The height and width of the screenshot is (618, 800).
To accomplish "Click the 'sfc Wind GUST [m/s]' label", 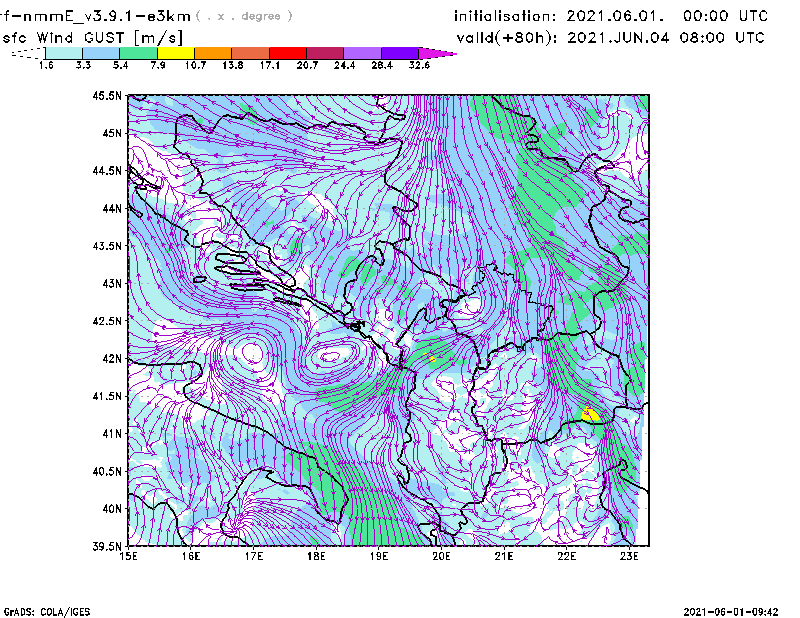I will (x=92, y=37).
